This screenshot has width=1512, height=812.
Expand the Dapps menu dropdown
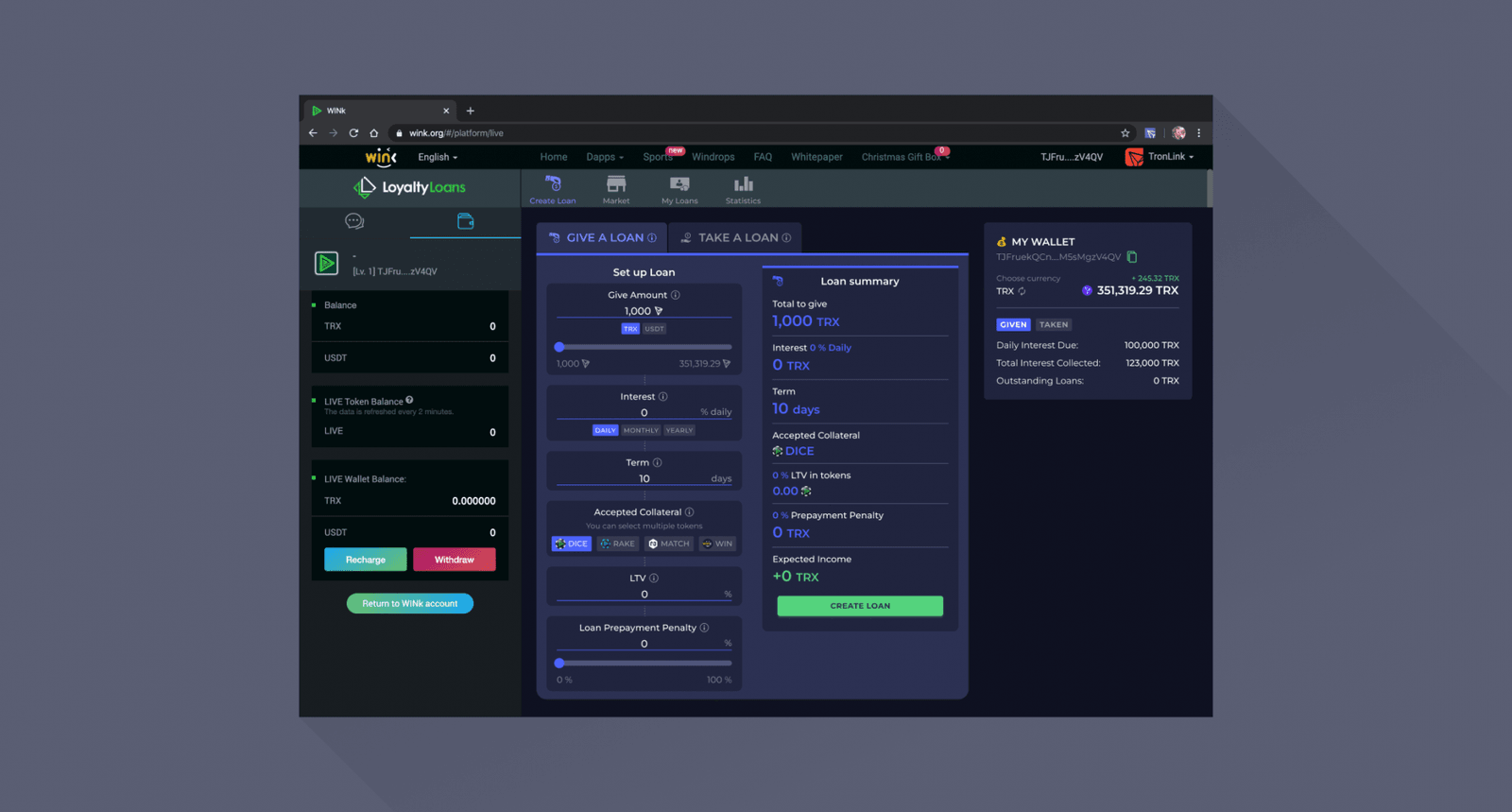pyautogui.click(x=605, y=158)
